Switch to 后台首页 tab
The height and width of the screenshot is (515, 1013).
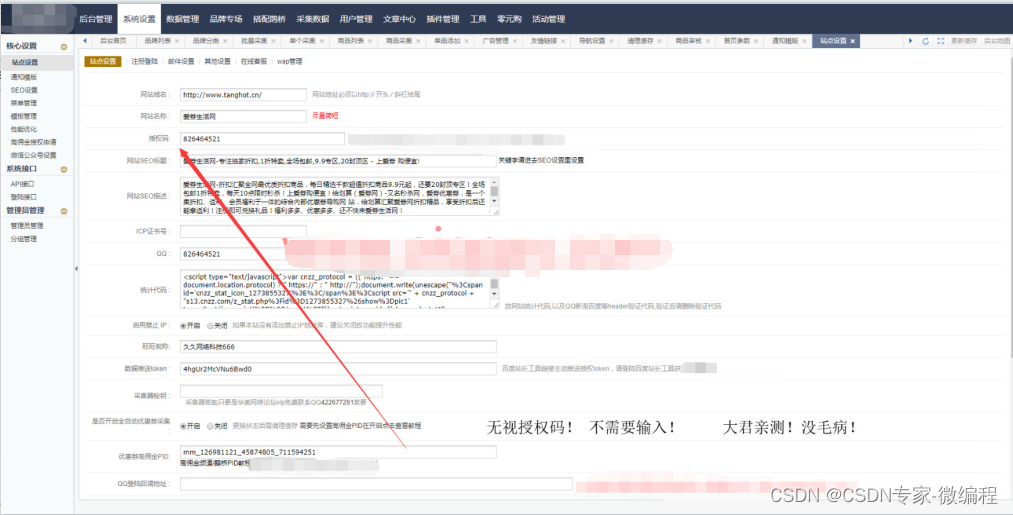pyautogui.click(x=113, y=41)
